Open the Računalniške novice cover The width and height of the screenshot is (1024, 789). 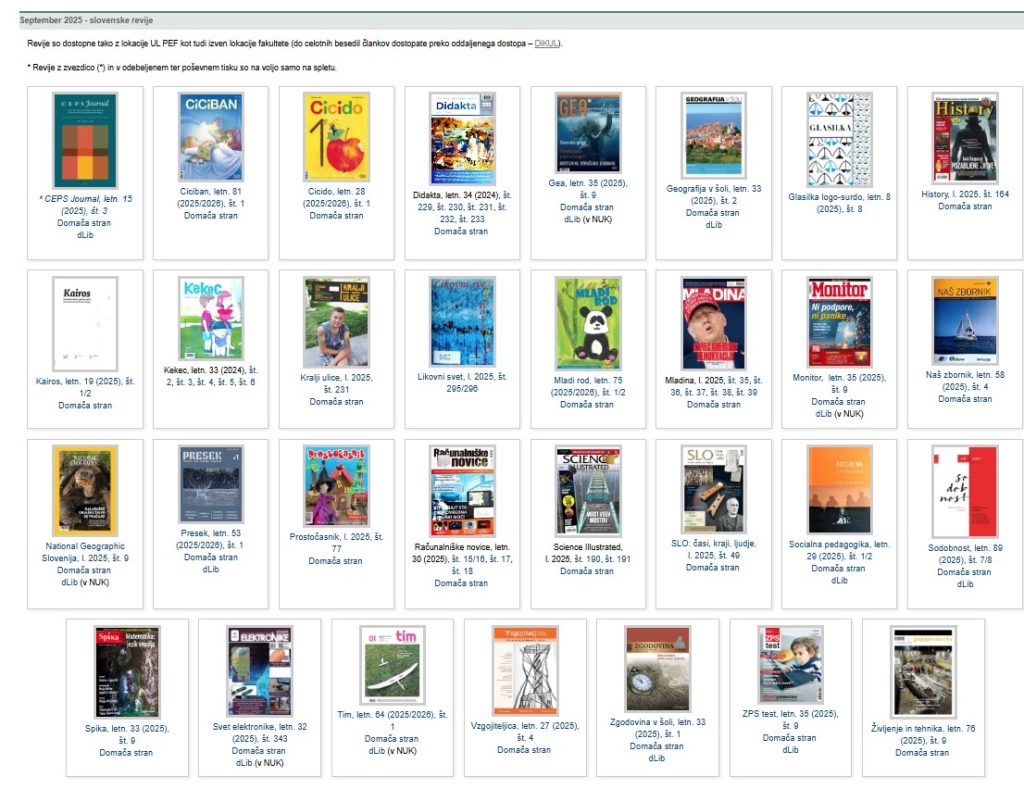click(462, 491)
